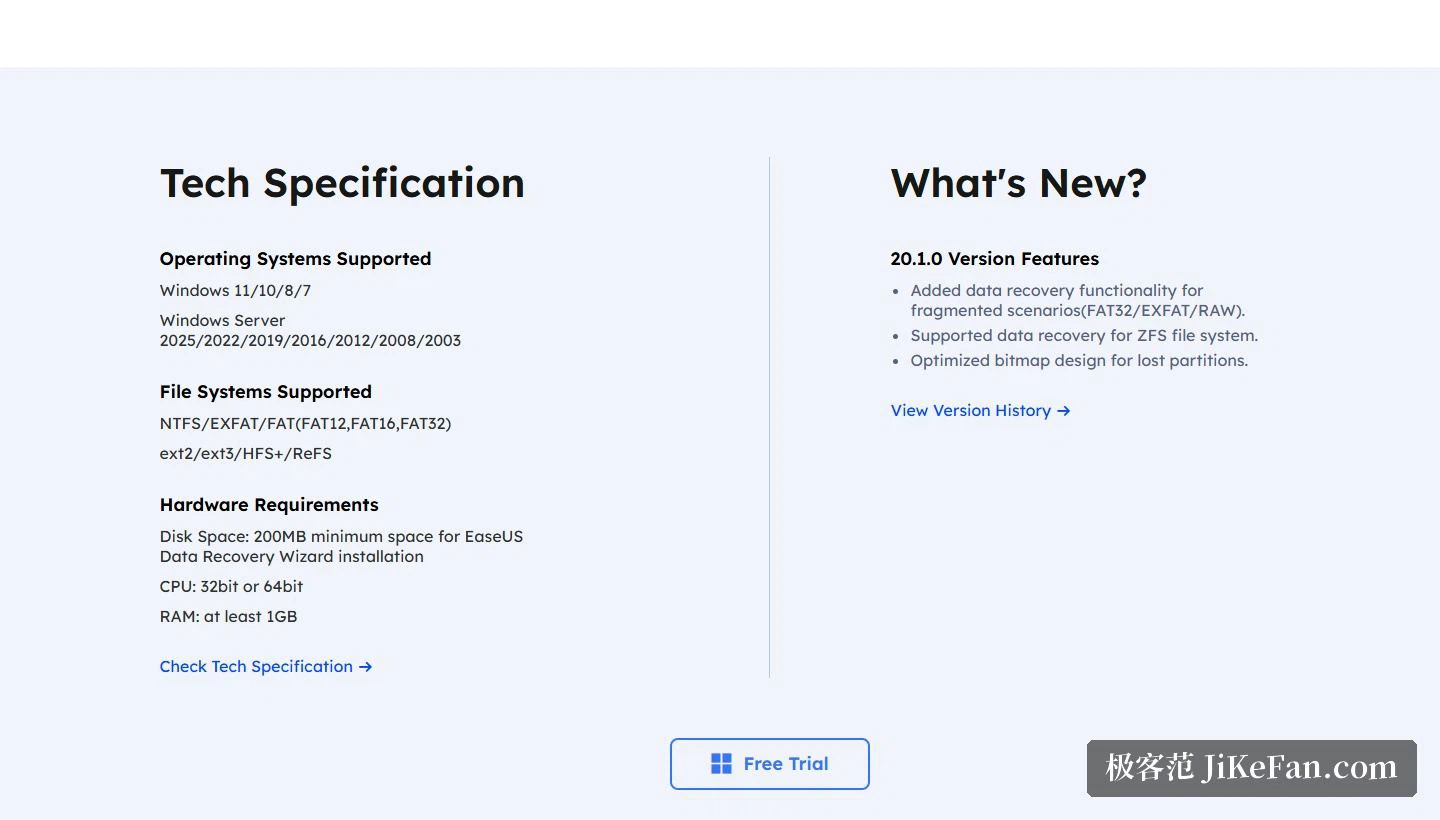Click the Free Trial button
Screen dimensions: 1440x820
(x=770, y=764)
